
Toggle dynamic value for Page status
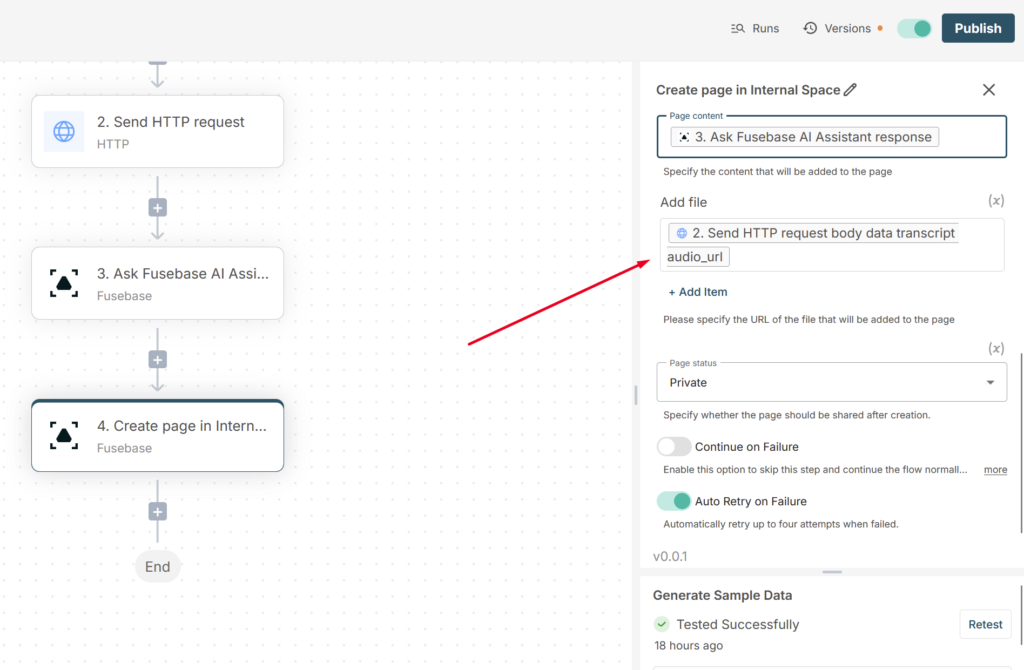click(995, 348)
